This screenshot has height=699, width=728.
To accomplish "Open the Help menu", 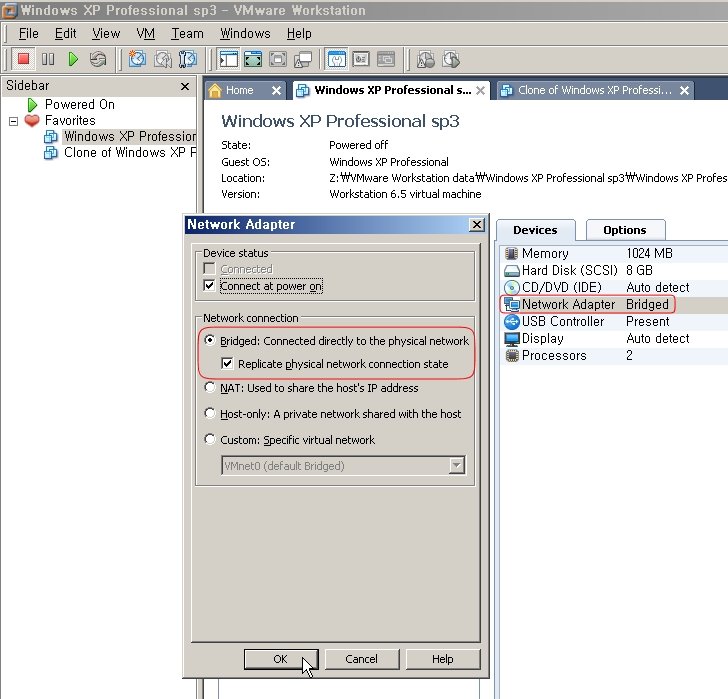I will pos(299,33).
